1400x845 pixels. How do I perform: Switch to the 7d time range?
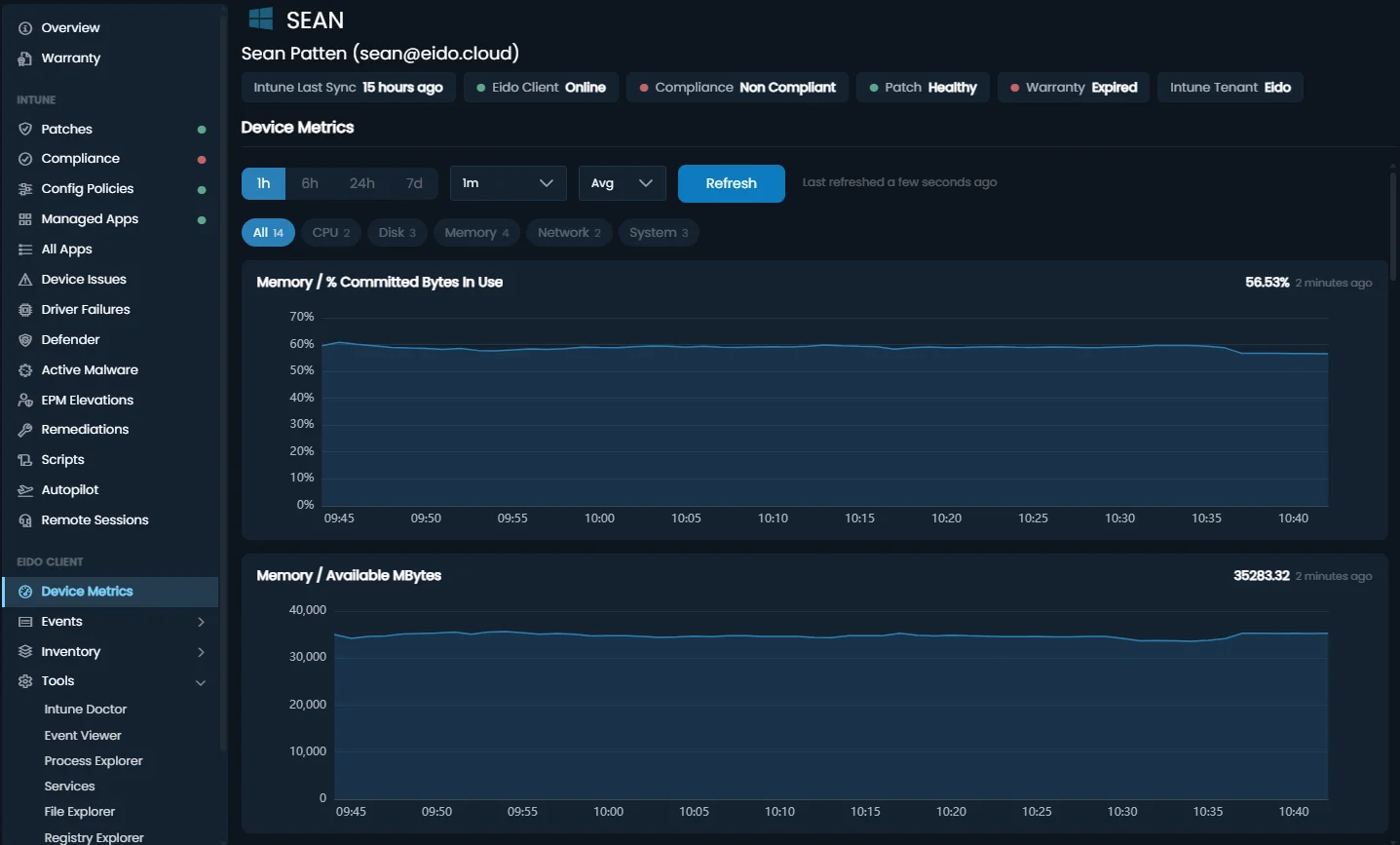click(x=414, y=183)
